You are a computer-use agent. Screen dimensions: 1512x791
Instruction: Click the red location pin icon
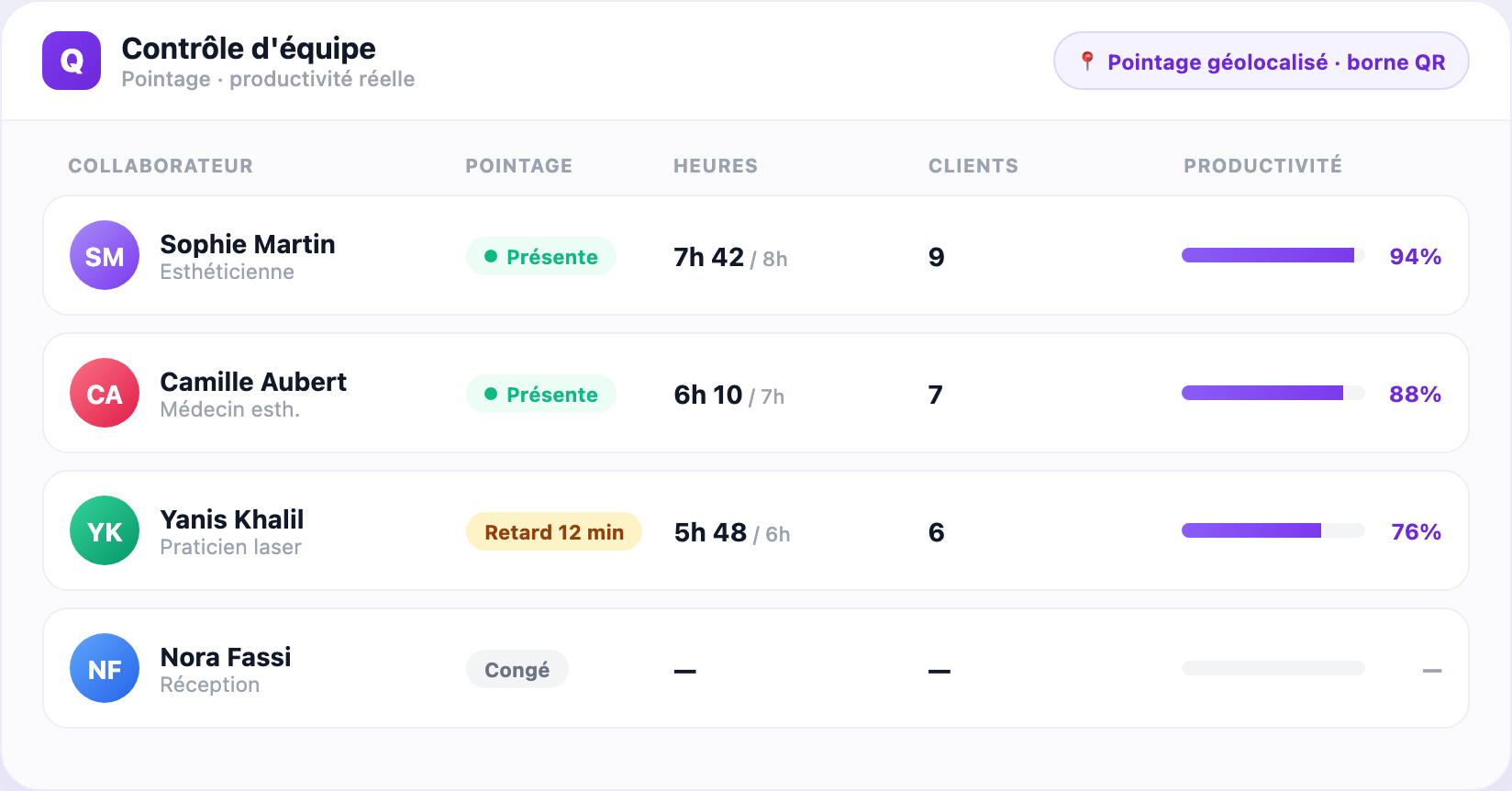click(x=1087, y=61)
